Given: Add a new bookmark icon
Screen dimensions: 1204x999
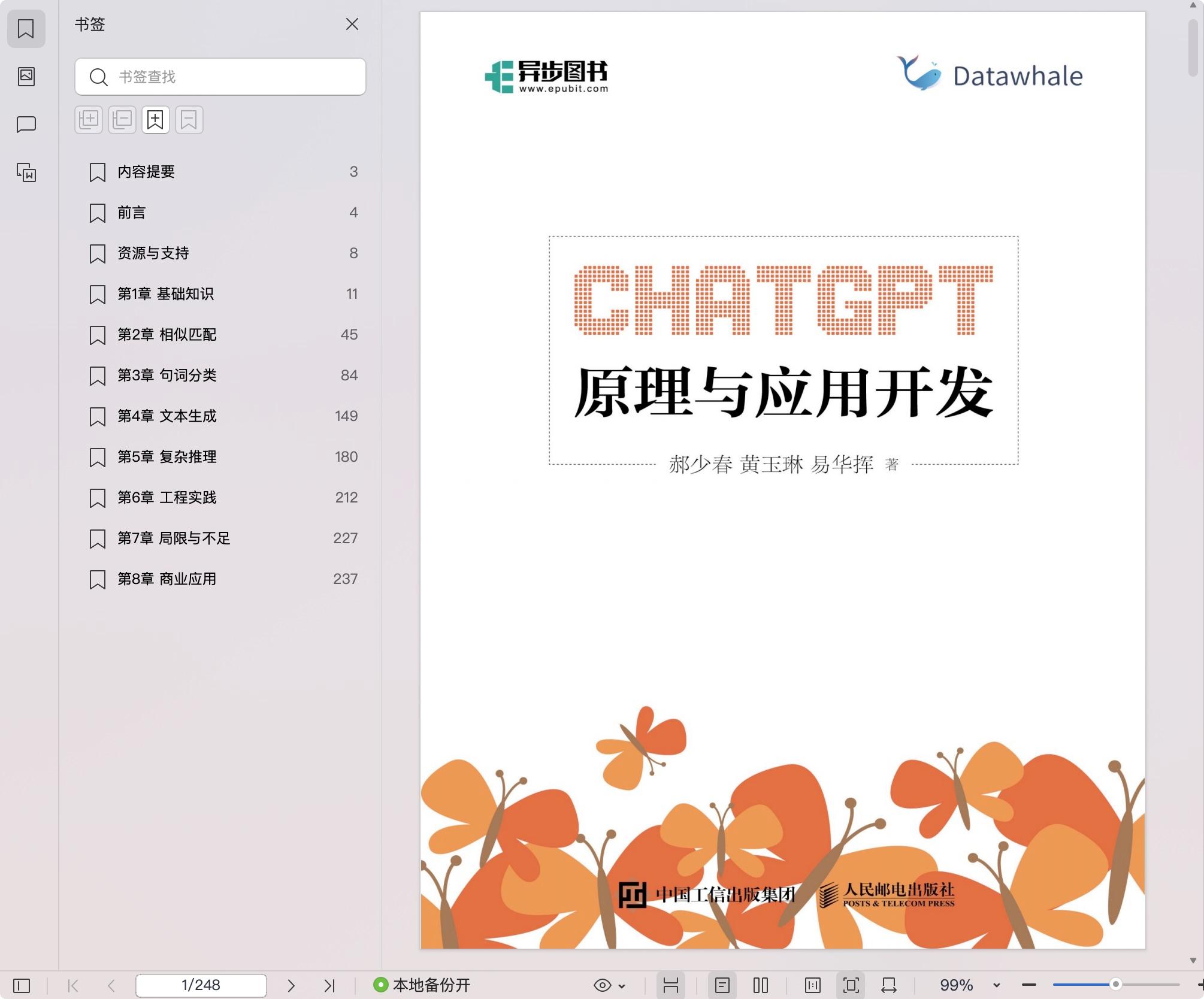Looking at the screenshot, I should point(156,120).
